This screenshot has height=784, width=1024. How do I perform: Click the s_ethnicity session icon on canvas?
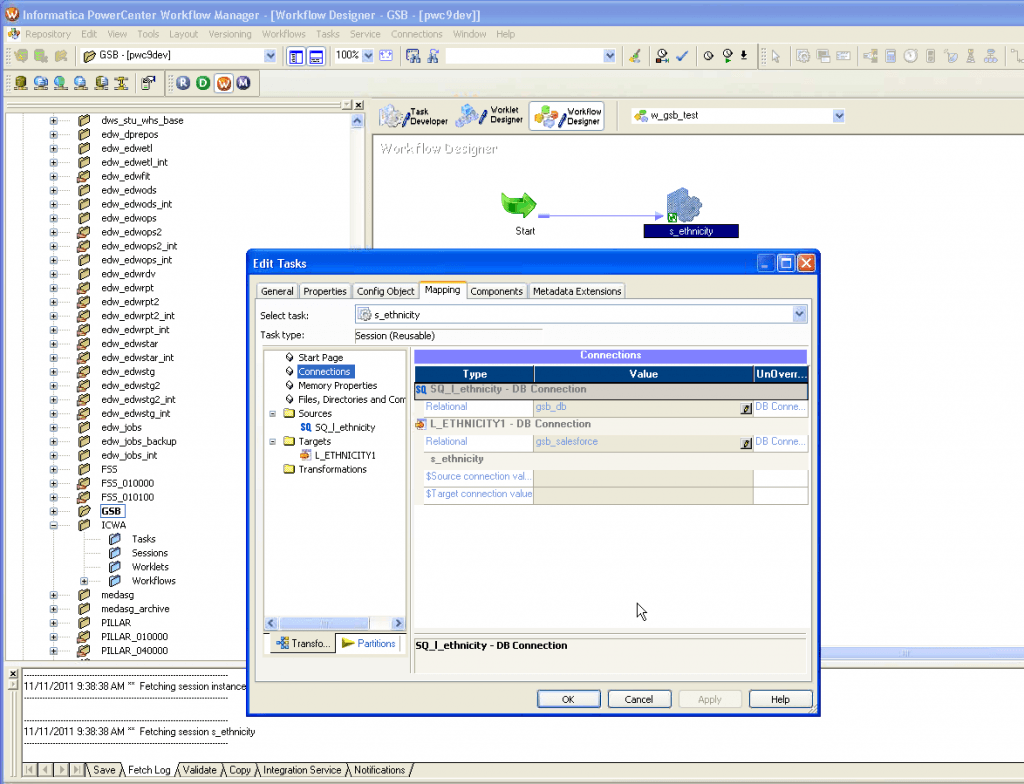pyautogui.click(x=684, y=205)
